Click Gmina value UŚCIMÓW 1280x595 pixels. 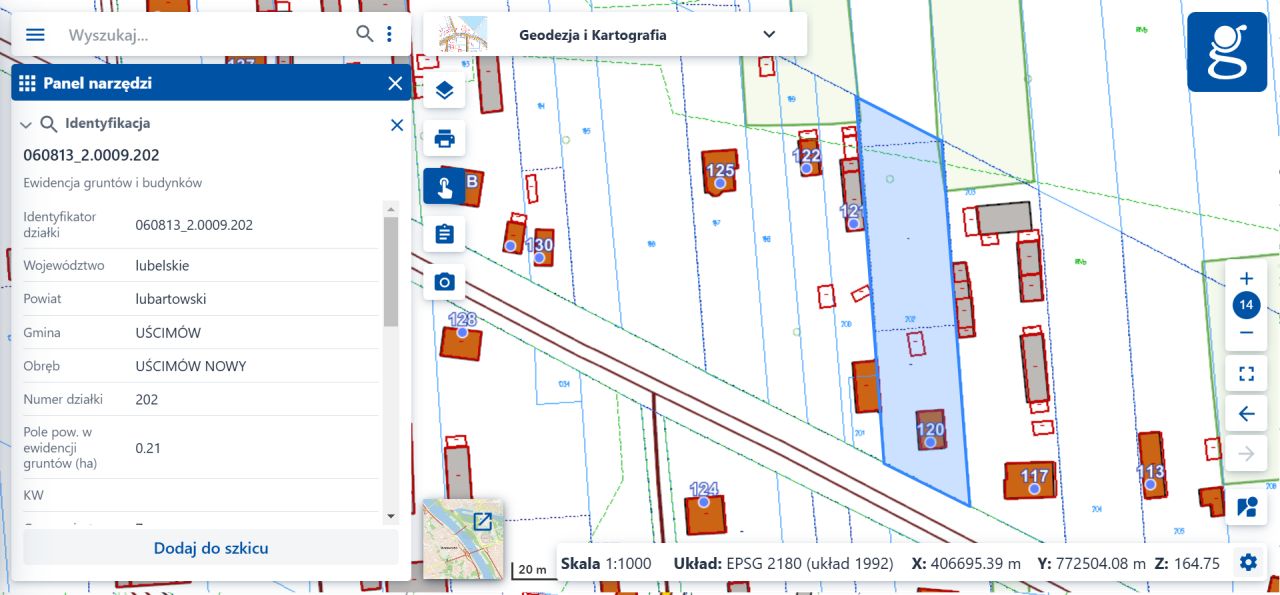pos(169,333)
